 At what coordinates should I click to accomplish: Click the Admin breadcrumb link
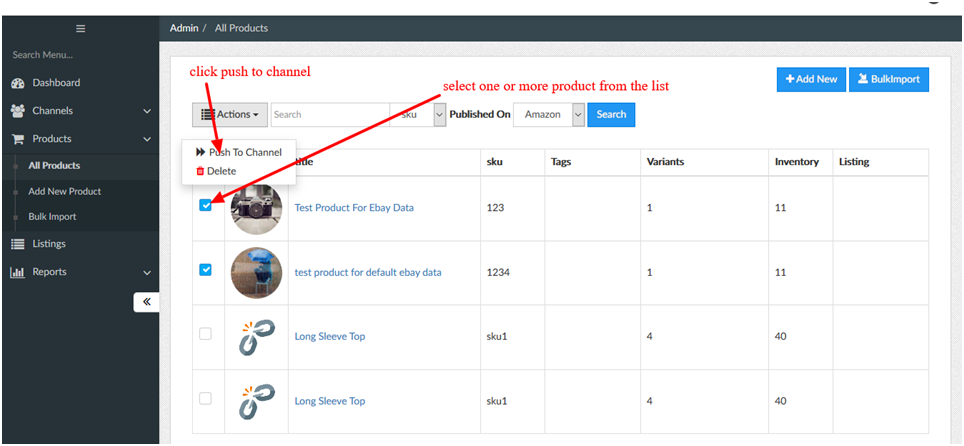pos(184,28)
